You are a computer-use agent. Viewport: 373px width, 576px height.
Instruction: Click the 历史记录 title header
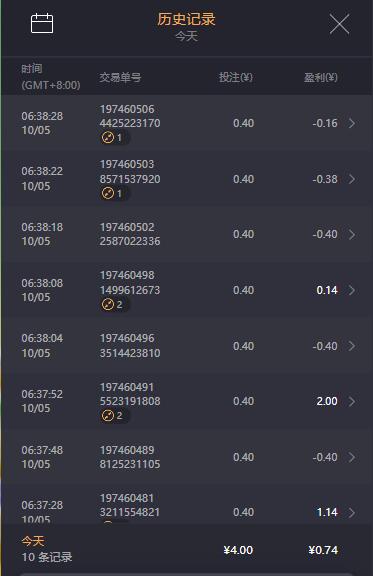(x=186, y=19)
